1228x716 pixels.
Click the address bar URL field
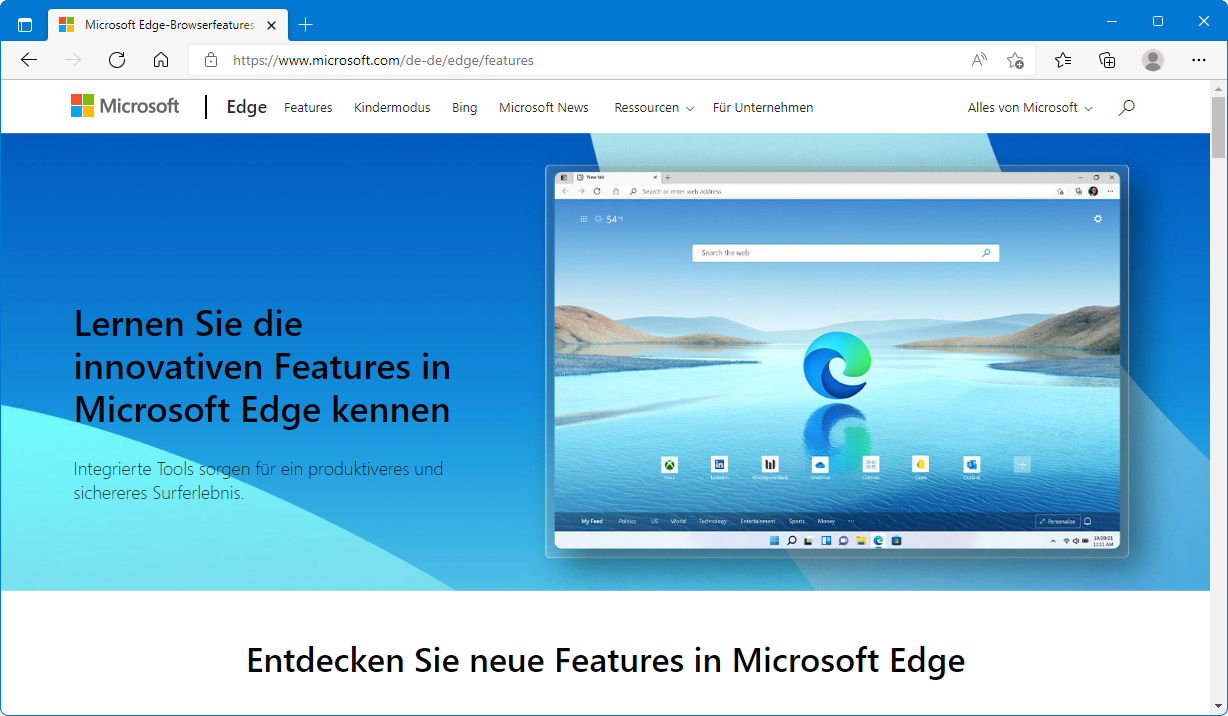point(580,60)
